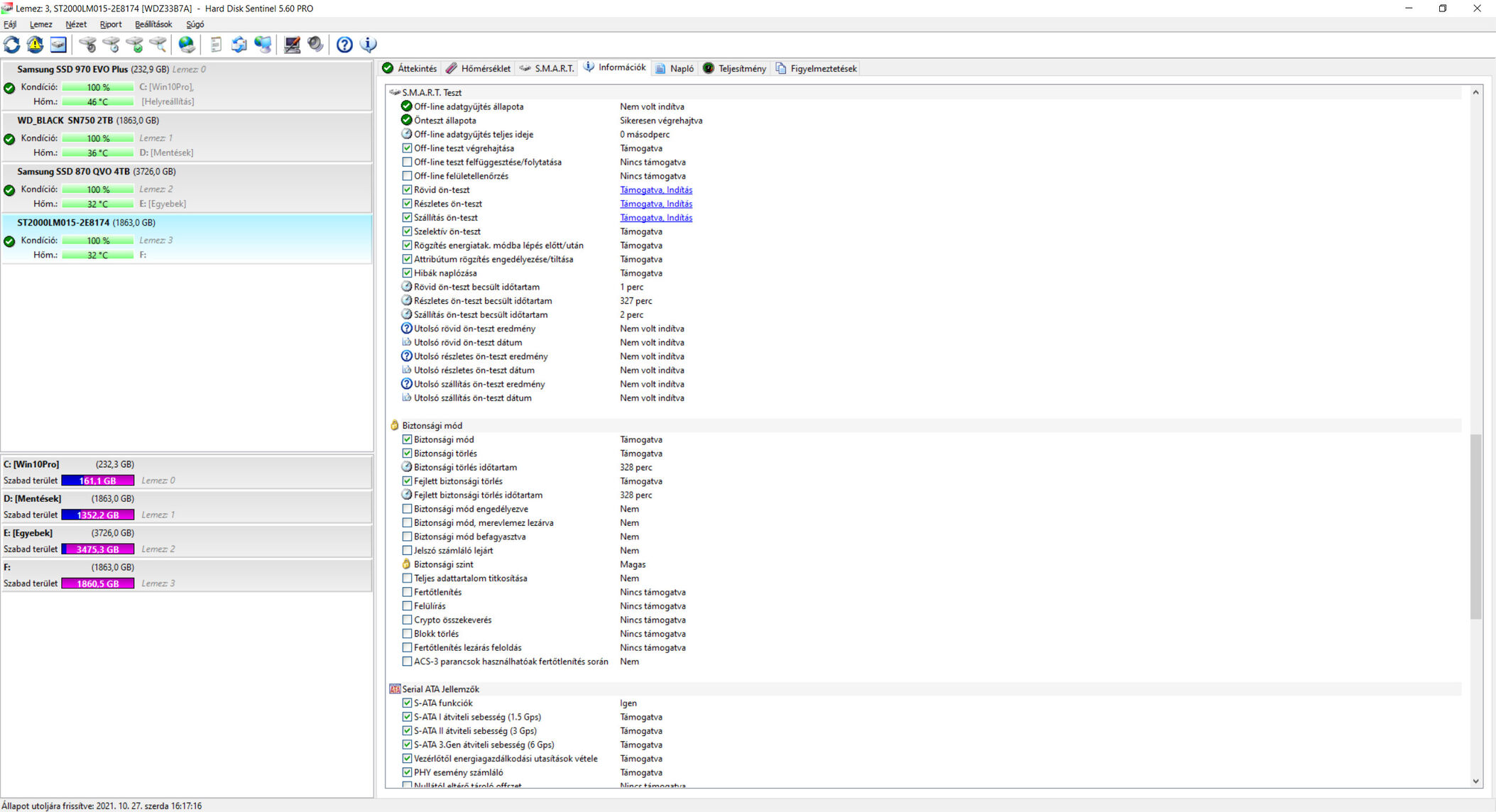Screen dimensions: 1496x812
Task: Toggle the Off-line felületellenőrzés checkbox
Action: 407,176
